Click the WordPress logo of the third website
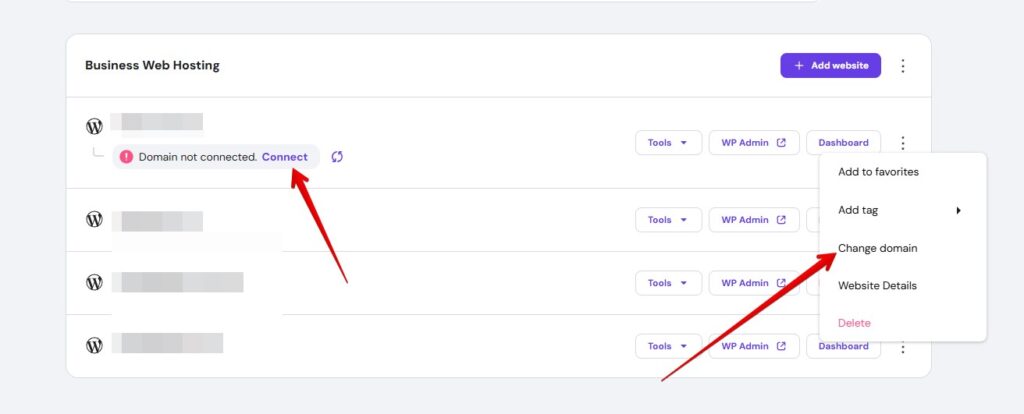 coord(94,282)
